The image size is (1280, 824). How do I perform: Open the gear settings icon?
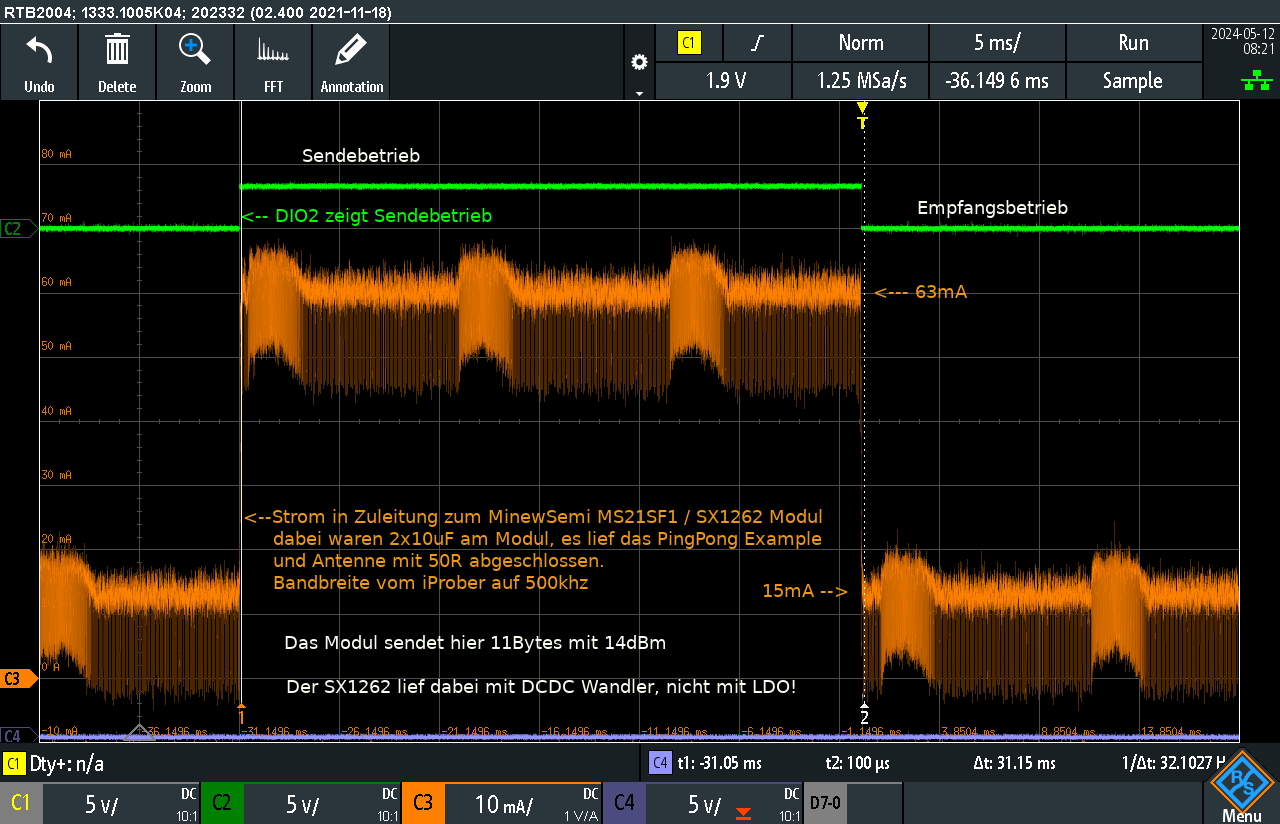pyautogui.click(x=639, y=62)
